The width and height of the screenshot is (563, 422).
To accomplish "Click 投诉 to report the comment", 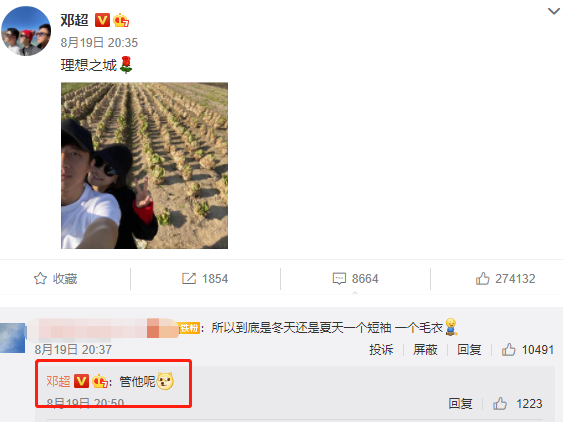I will pyautogui.click(x=381, y=349).
